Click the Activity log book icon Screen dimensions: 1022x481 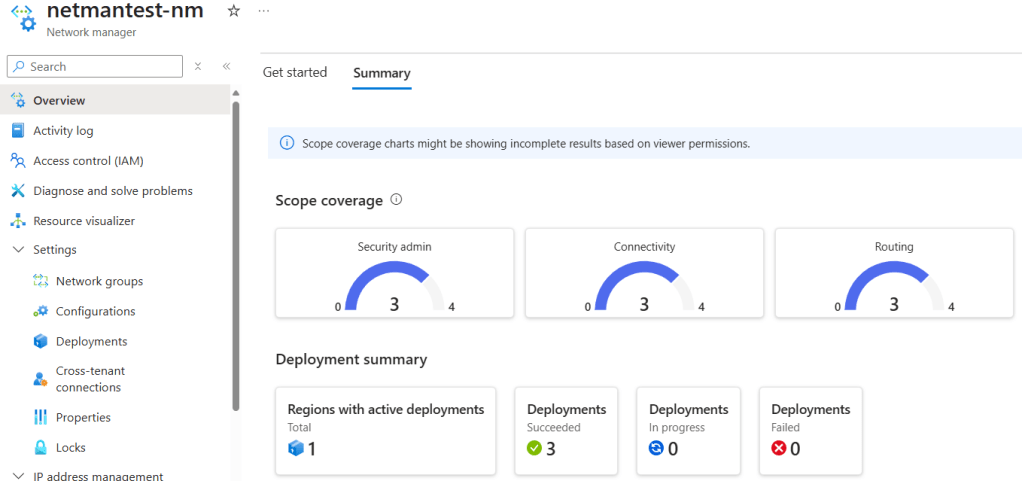click(18, 130)
